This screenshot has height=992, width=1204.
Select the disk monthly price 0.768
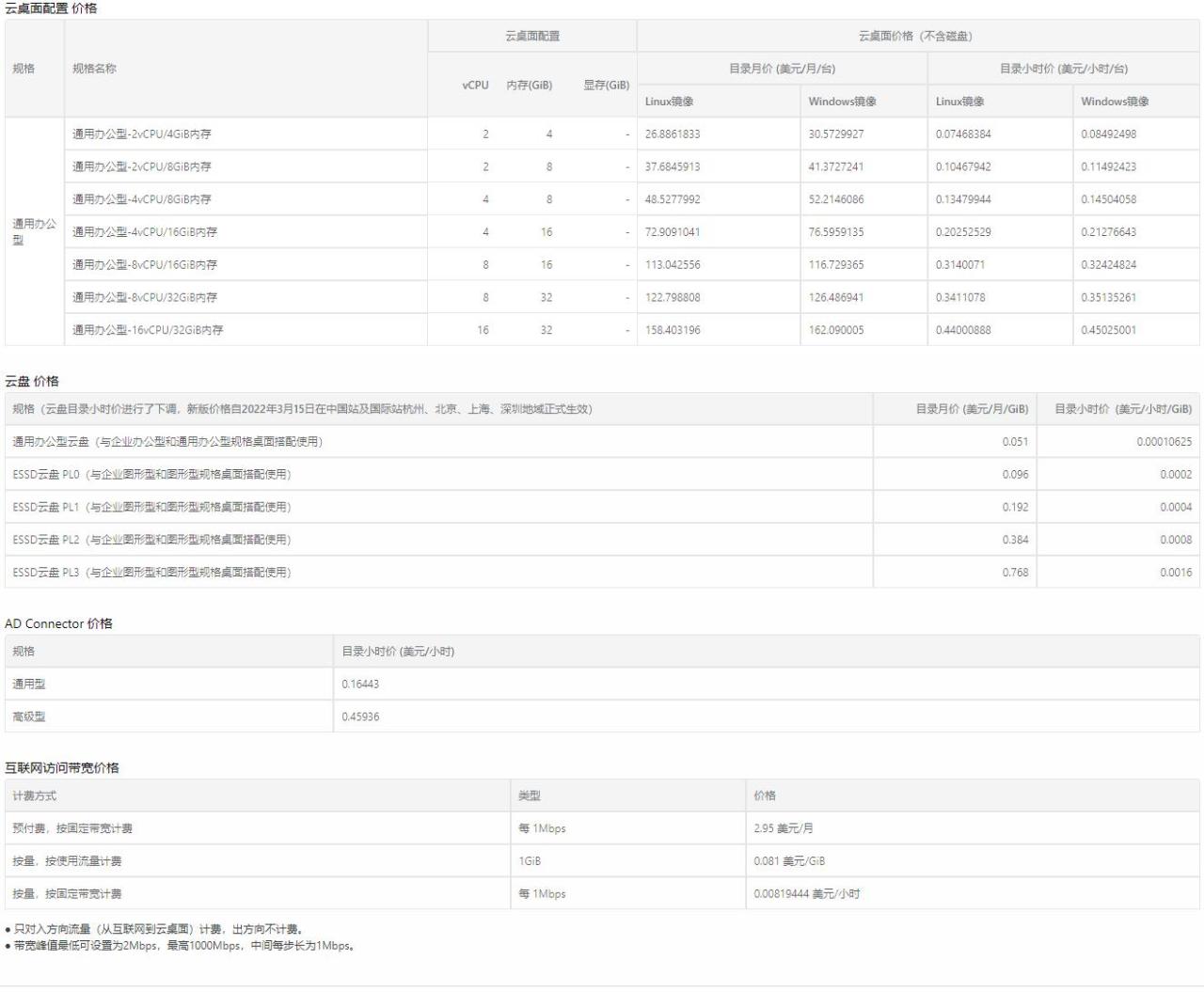(x=1015, y=573)
